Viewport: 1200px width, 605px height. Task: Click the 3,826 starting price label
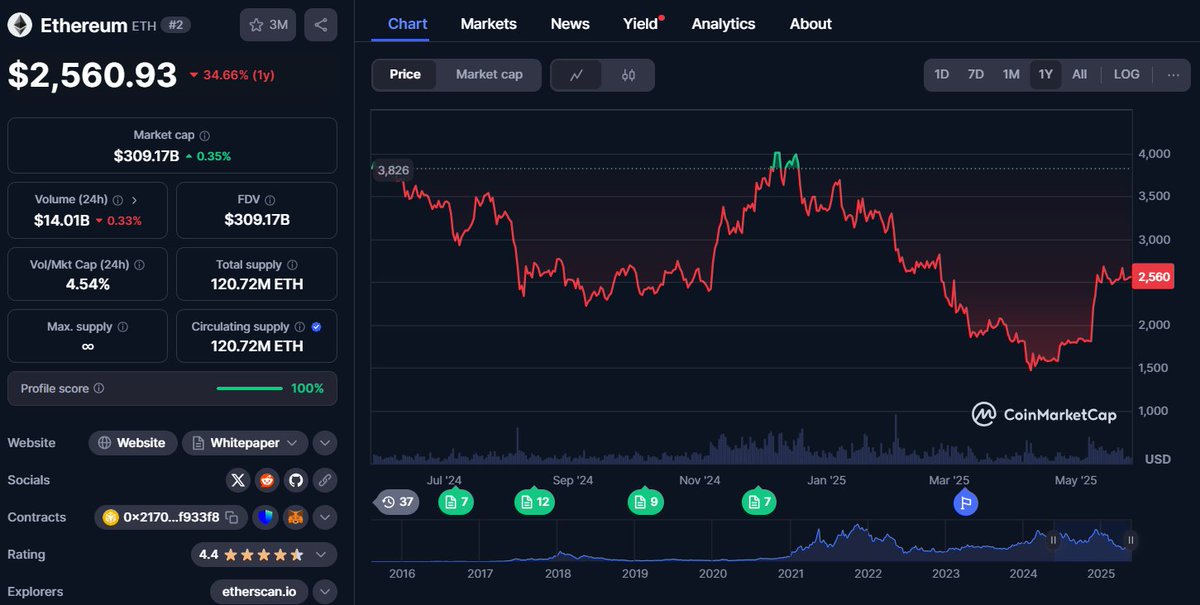coord(392,170)
